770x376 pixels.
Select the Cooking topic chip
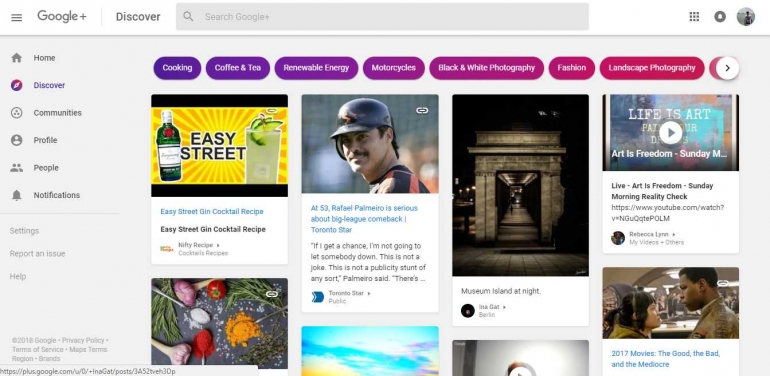(x=177, y=68)
